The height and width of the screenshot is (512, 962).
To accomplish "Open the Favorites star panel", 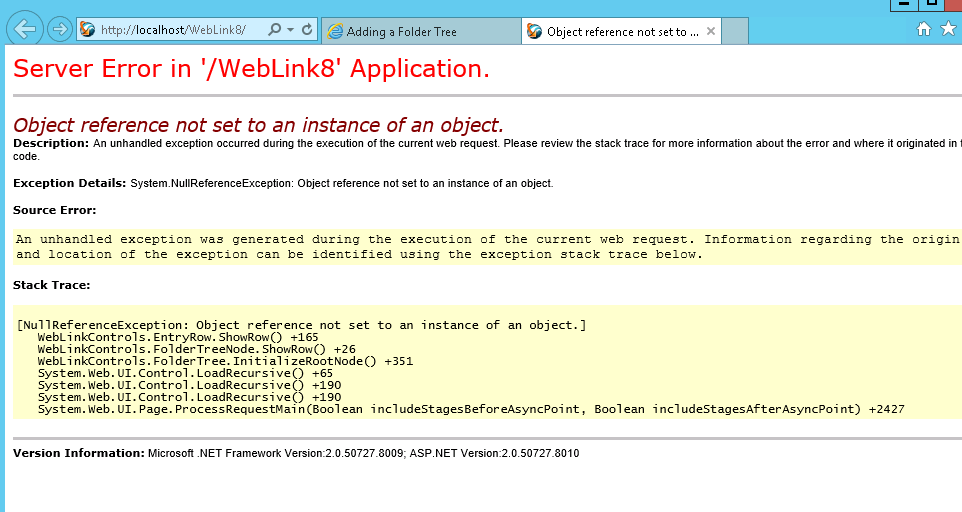I will coord(948,30).
